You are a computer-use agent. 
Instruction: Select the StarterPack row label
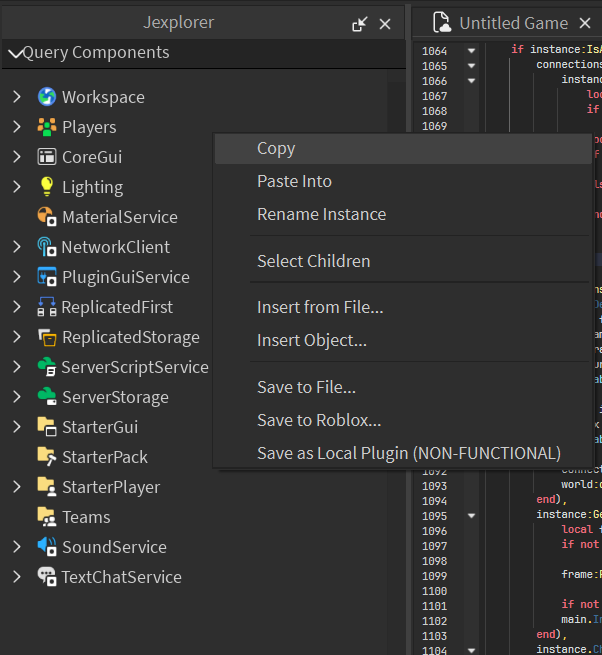(105, 457)
